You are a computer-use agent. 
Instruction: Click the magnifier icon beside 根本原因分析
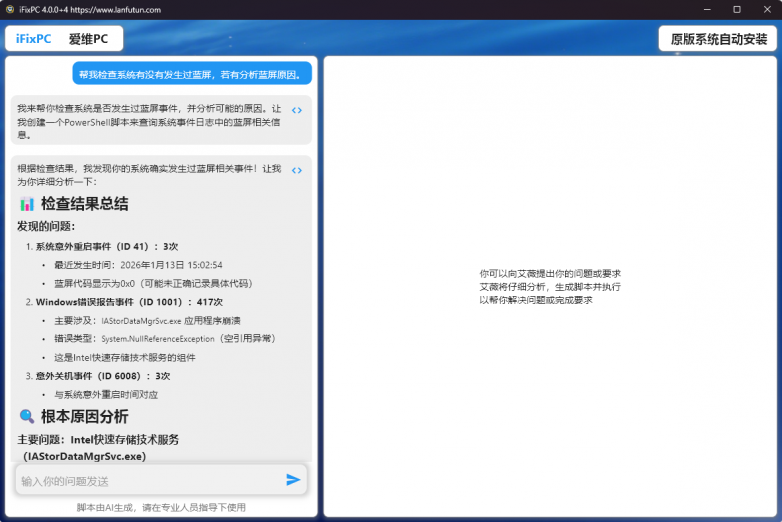tap(27, 416)
